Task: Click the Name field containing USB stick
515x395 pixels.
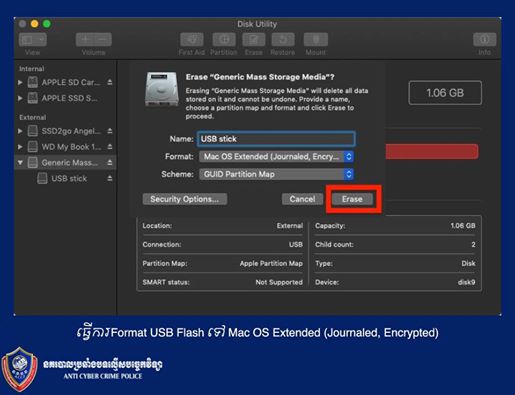Action: pos(276,139)
